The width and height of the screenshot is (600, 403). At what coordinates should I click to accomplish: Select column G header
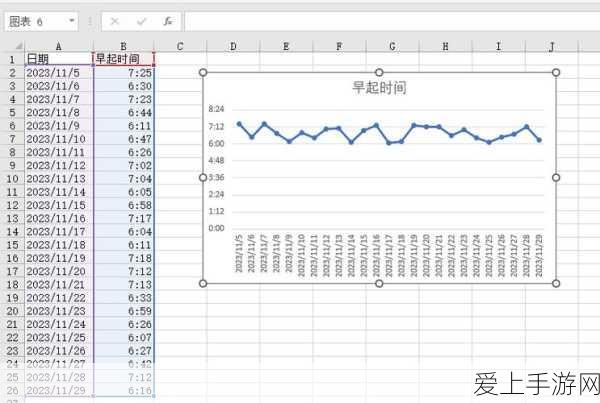[392, 46]
